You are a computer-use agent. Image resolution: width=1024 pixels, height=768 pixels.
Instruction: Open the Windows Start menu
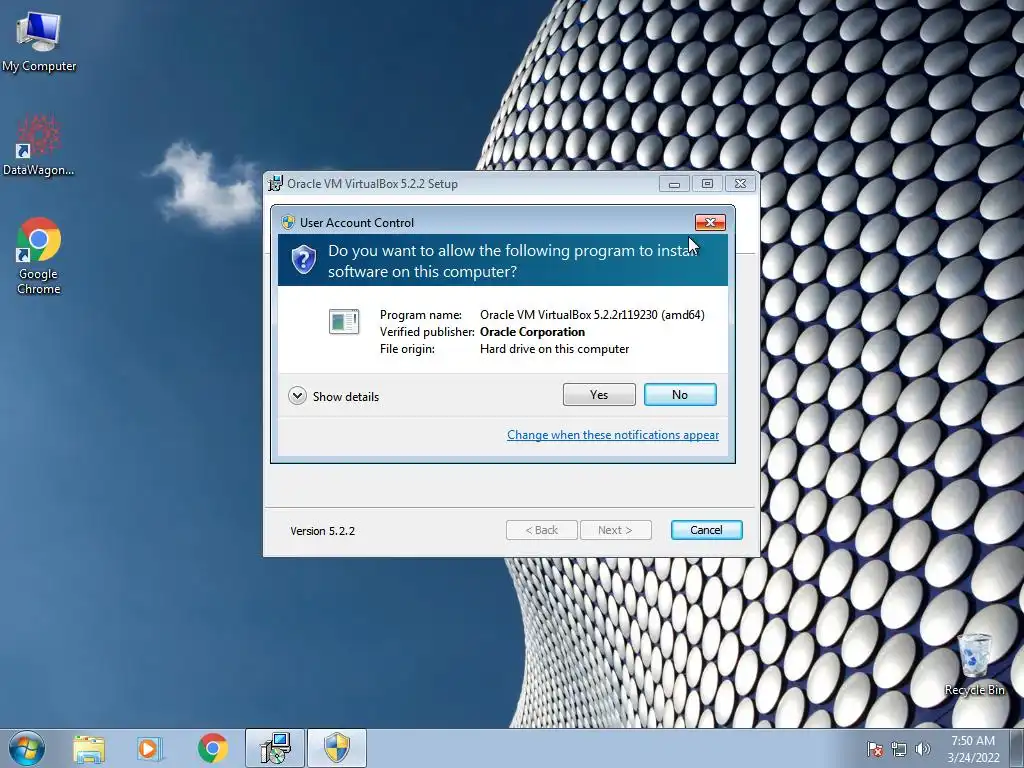coord(27,748)
